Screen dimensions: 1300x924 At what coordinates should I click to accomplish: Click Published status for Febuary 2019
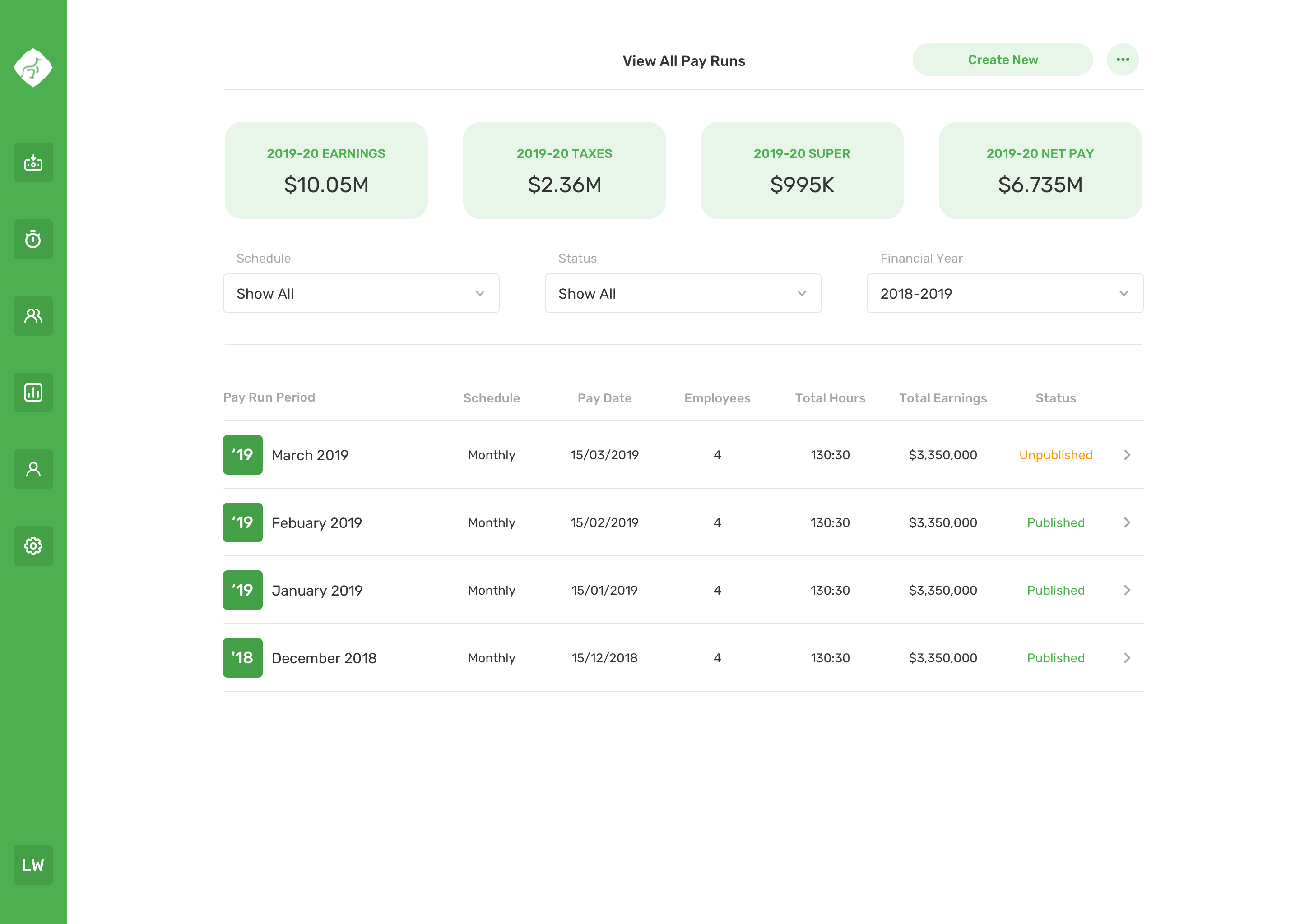(x=1056, y=523)
